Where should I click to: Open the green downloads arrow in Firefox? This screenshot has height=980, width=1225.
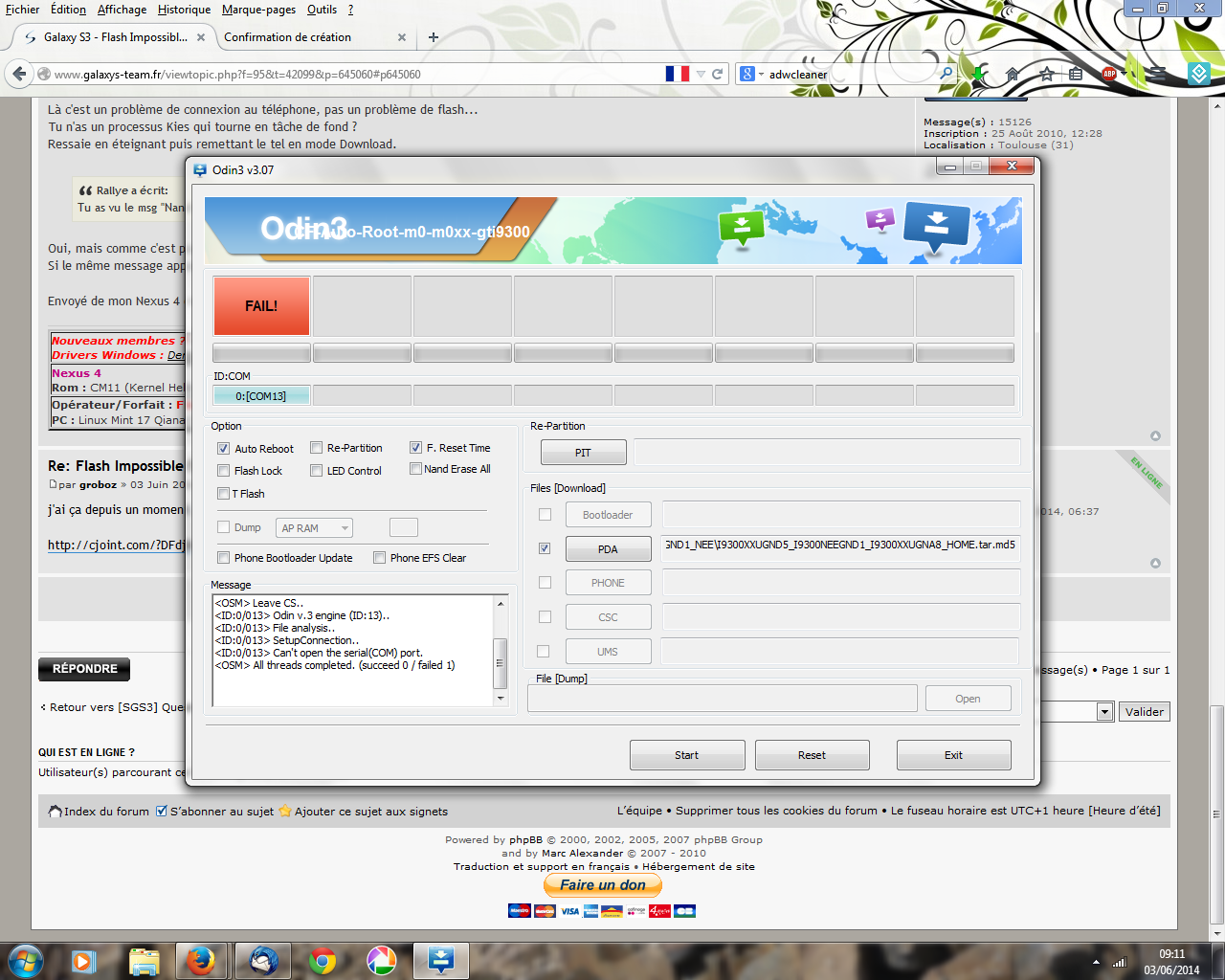(x=978, y=74)
